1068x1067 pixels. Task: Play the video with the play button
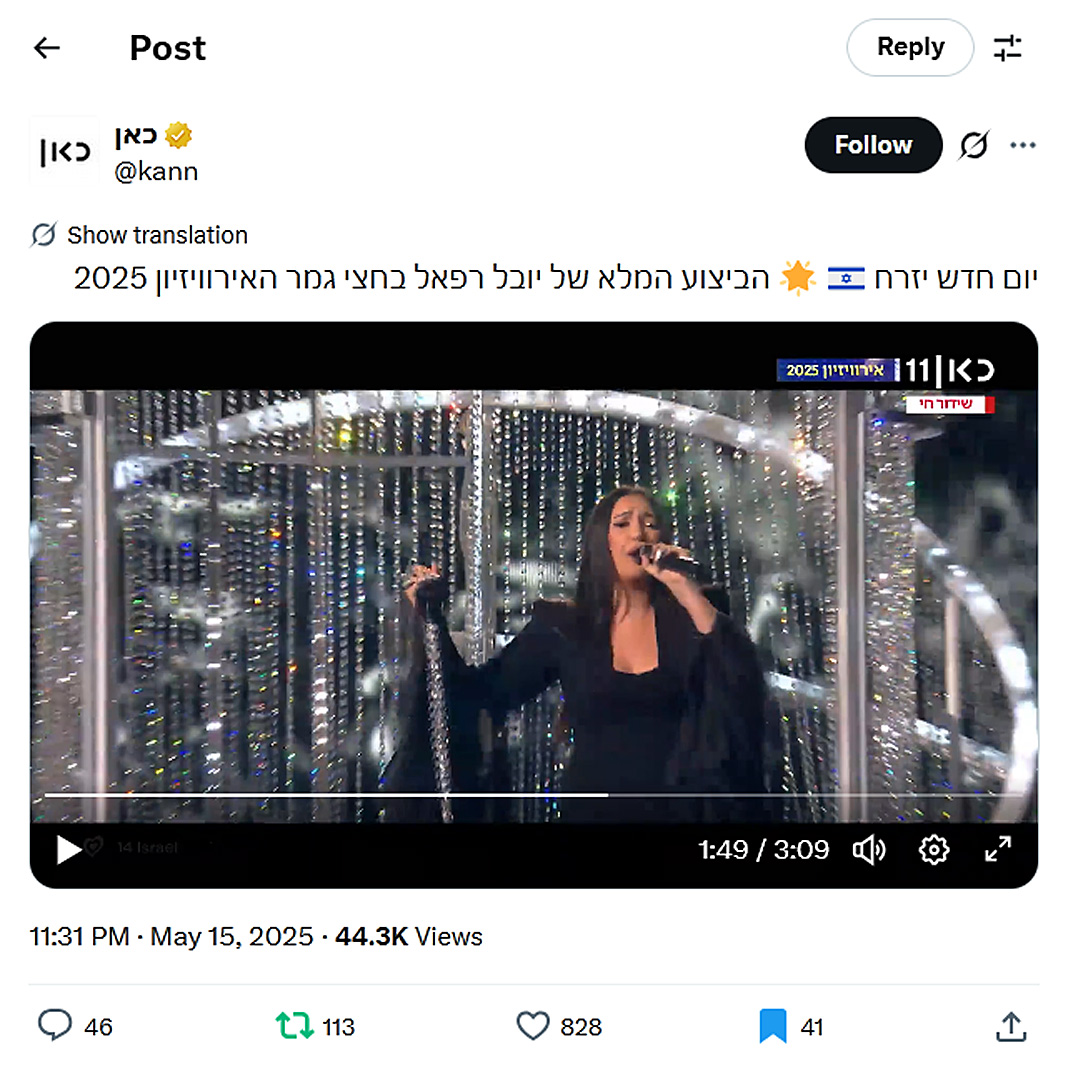pos(69,850)
